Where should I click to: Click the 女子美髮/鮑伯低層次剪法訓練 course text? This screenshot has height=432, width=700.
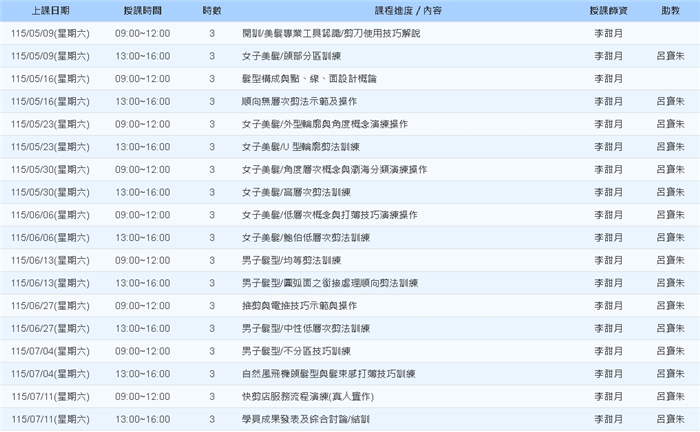pyautogui.click(x=306, y=238)
